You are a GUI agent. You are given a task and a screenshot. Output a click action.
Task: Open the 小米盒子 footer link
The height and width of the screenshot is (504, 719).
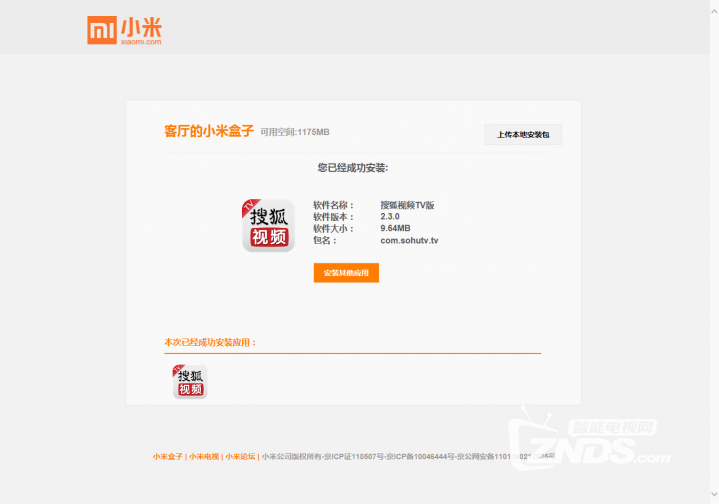point(167,456)
